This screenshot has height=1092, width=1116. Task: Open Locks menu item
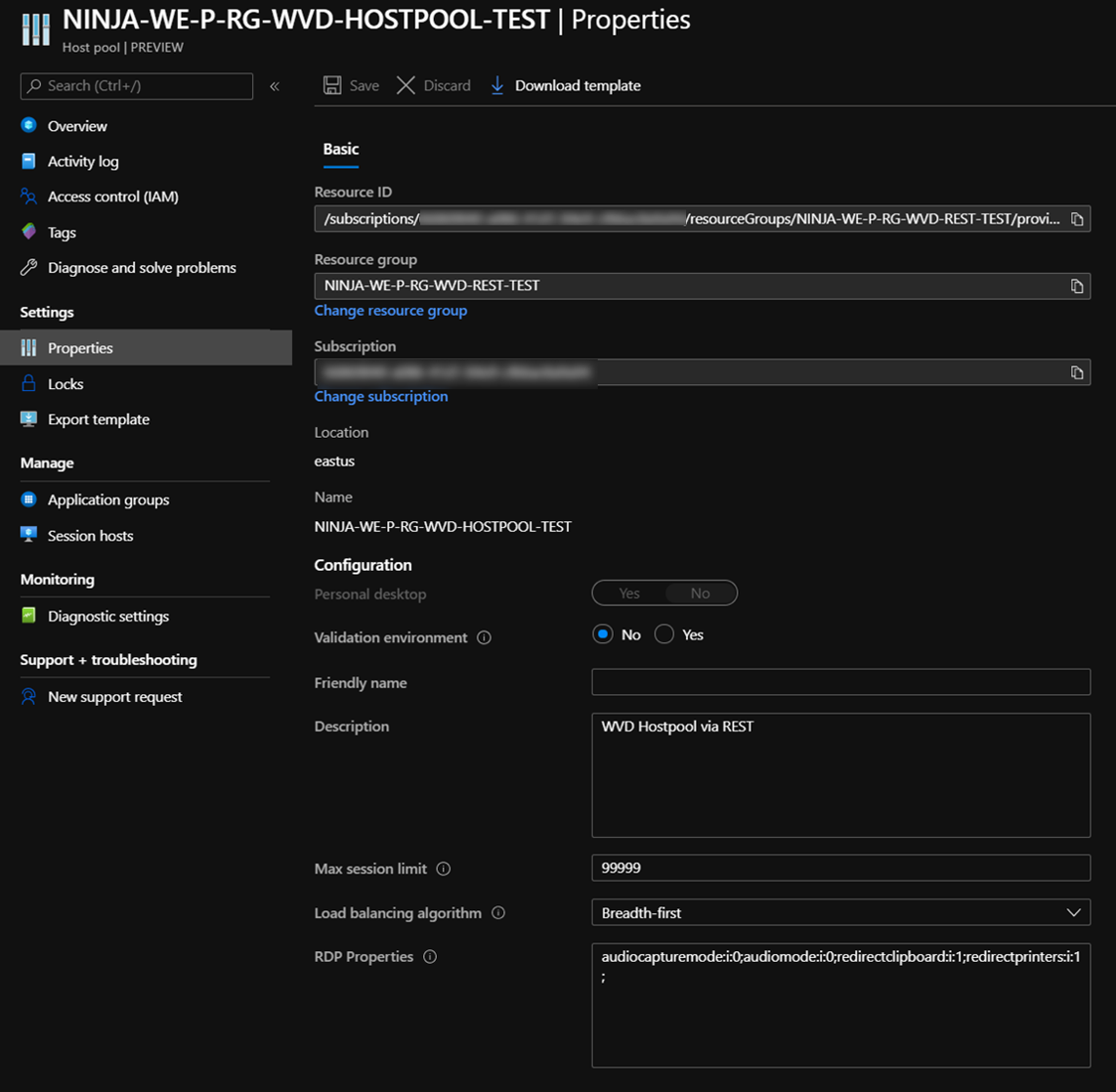65,383
